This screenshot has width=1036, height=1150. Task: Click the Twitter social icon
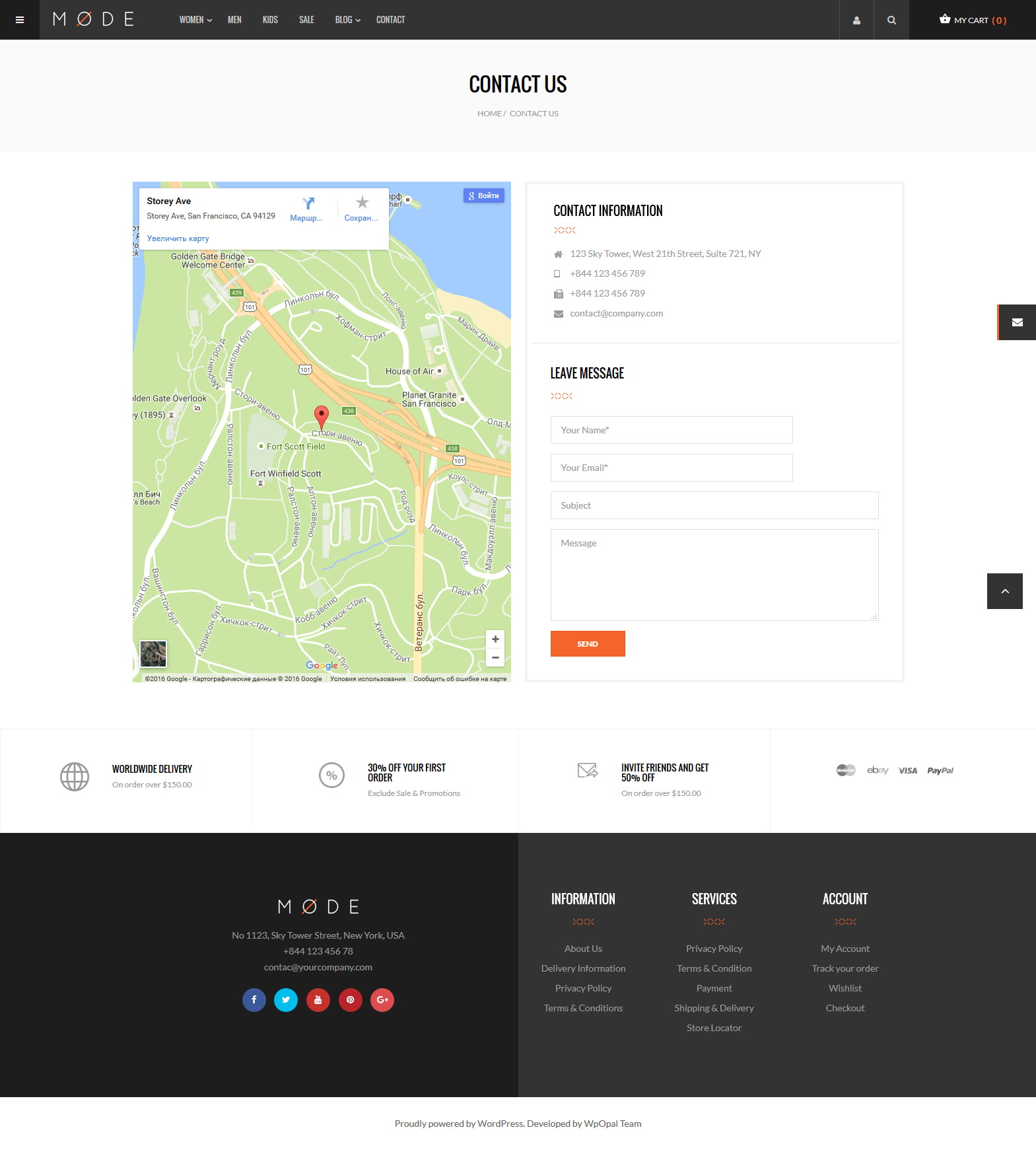coord(286,999)
